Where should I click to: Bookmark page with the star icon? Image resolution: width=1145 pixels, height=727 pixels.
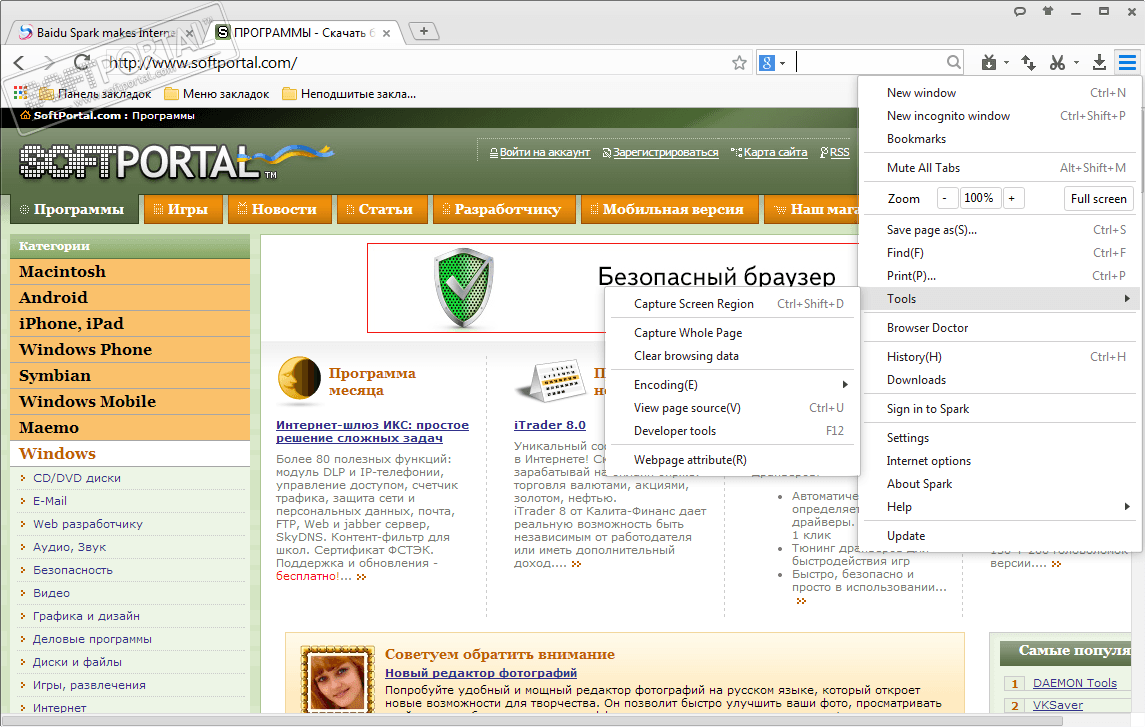click(739, 63)
